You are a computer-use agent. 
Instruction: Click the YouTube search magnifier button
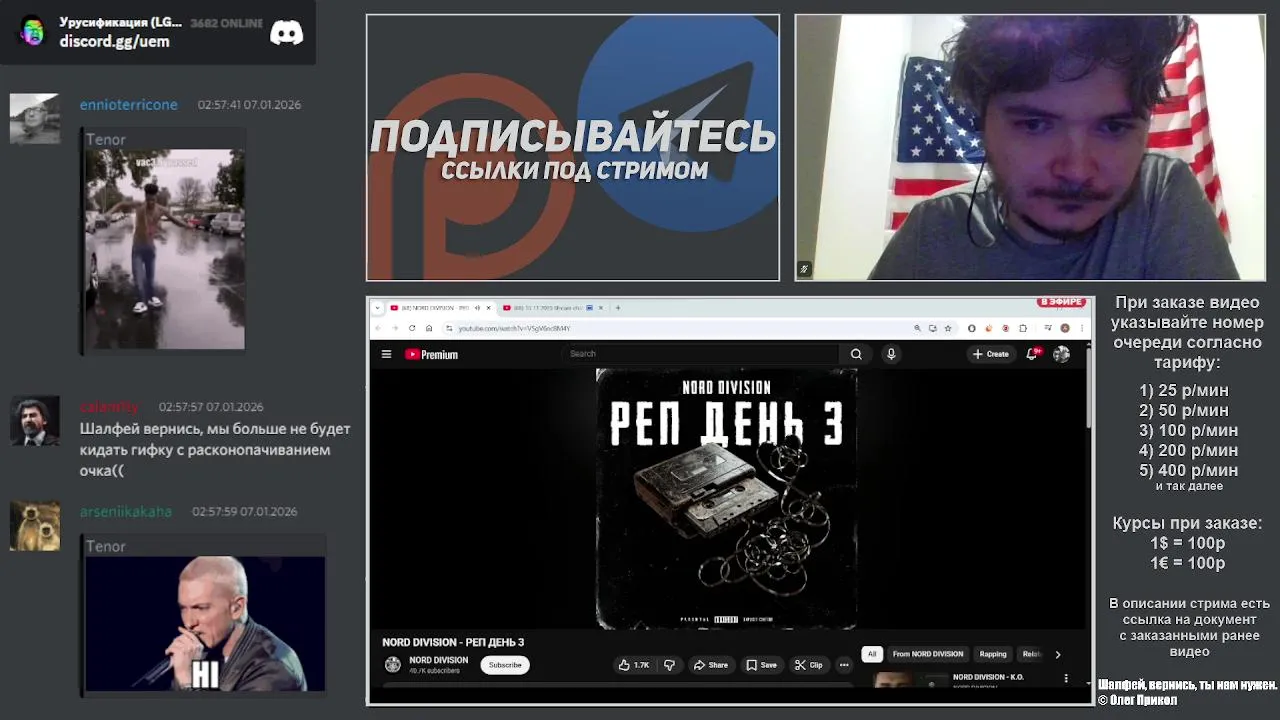[x=856, y=354]
